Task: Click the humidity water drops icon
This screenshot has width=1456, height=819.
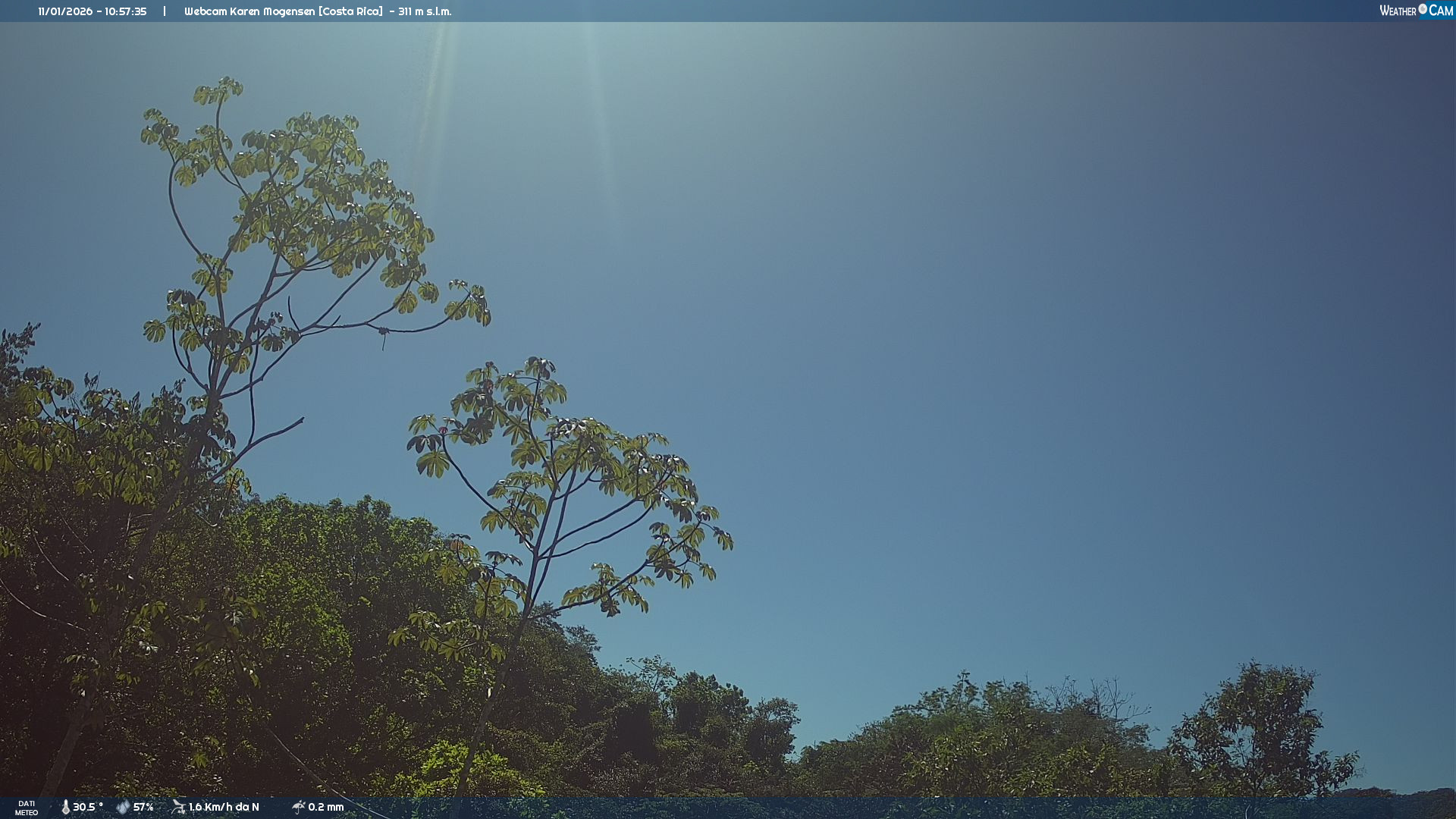Action: click(123, 807)
